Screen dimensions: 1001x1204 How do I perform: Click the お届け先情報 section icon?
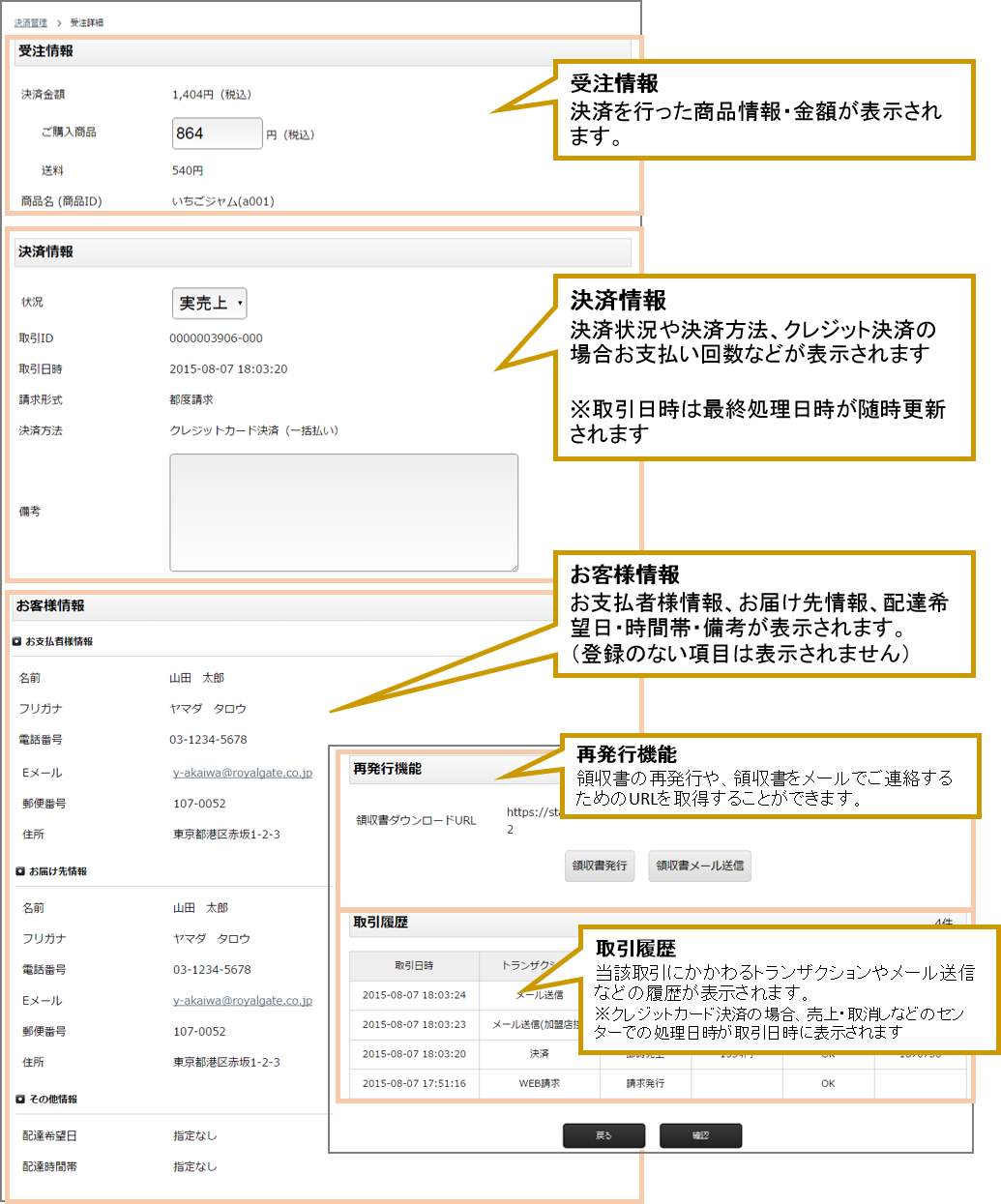pos(20,871)
